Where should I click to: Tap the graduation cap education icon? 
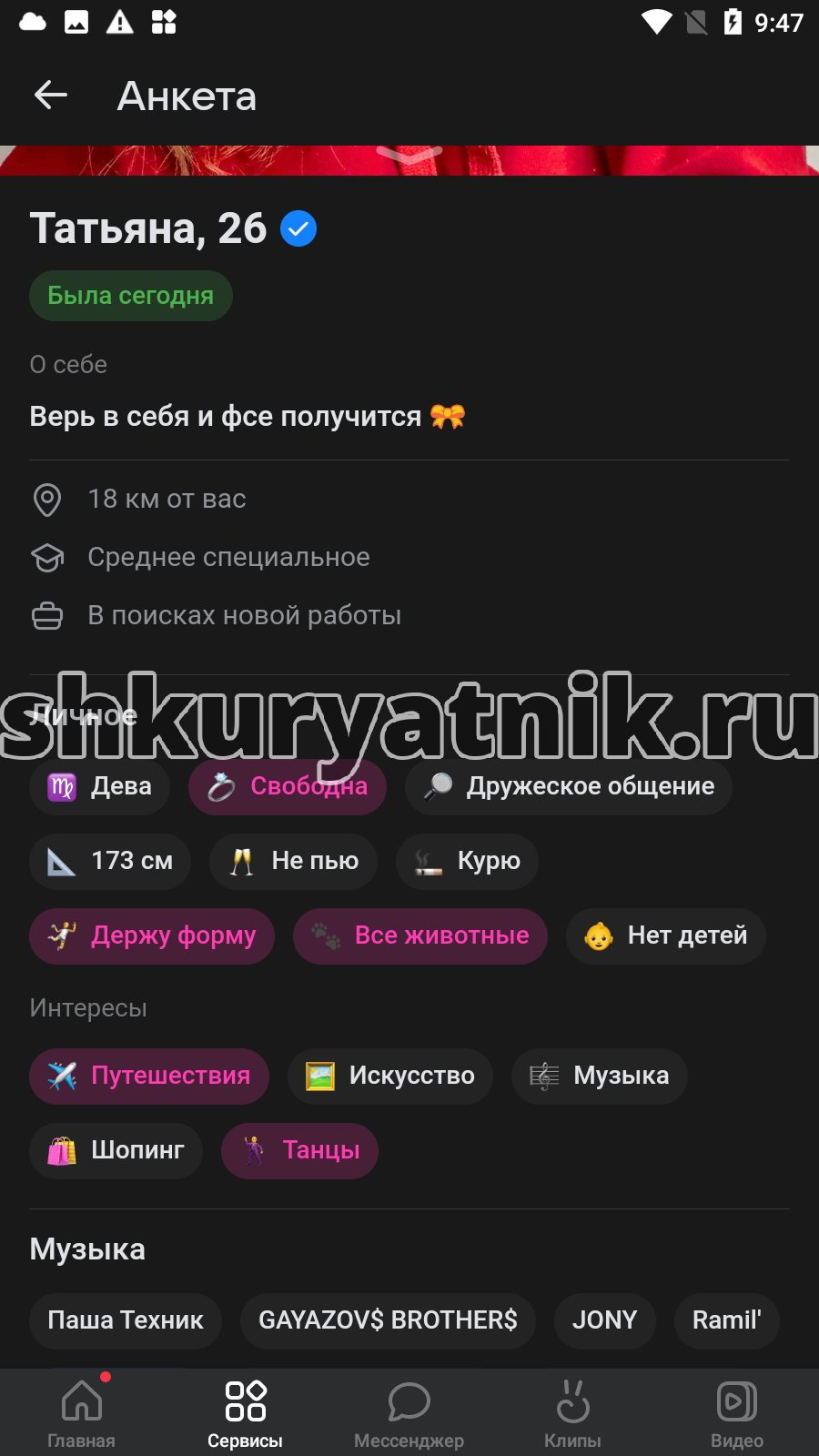pos(47,558)
